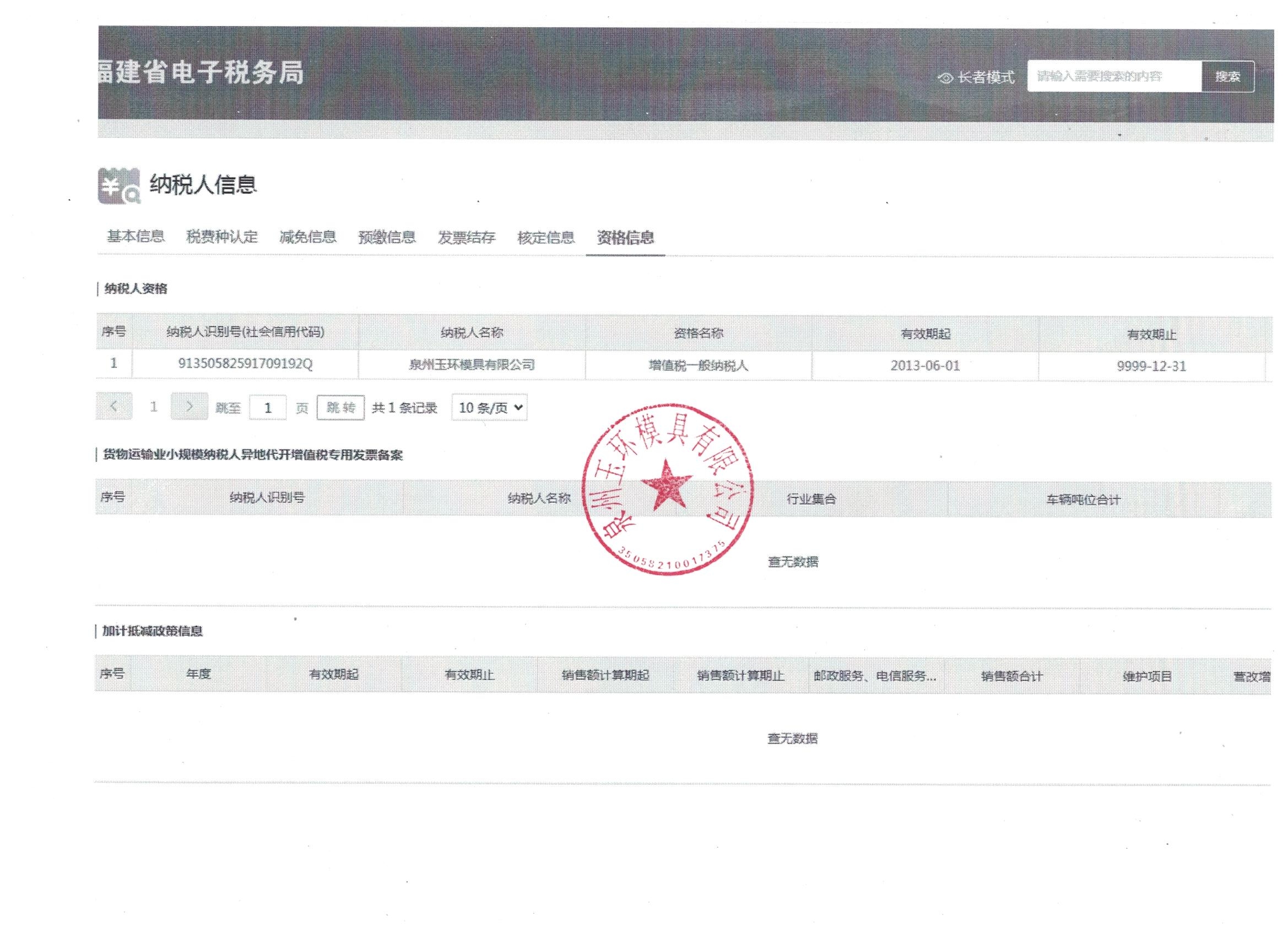
Task: Open the 10条/页 page size dropdown
Action: pyautogui.click(x=490, y=407)
